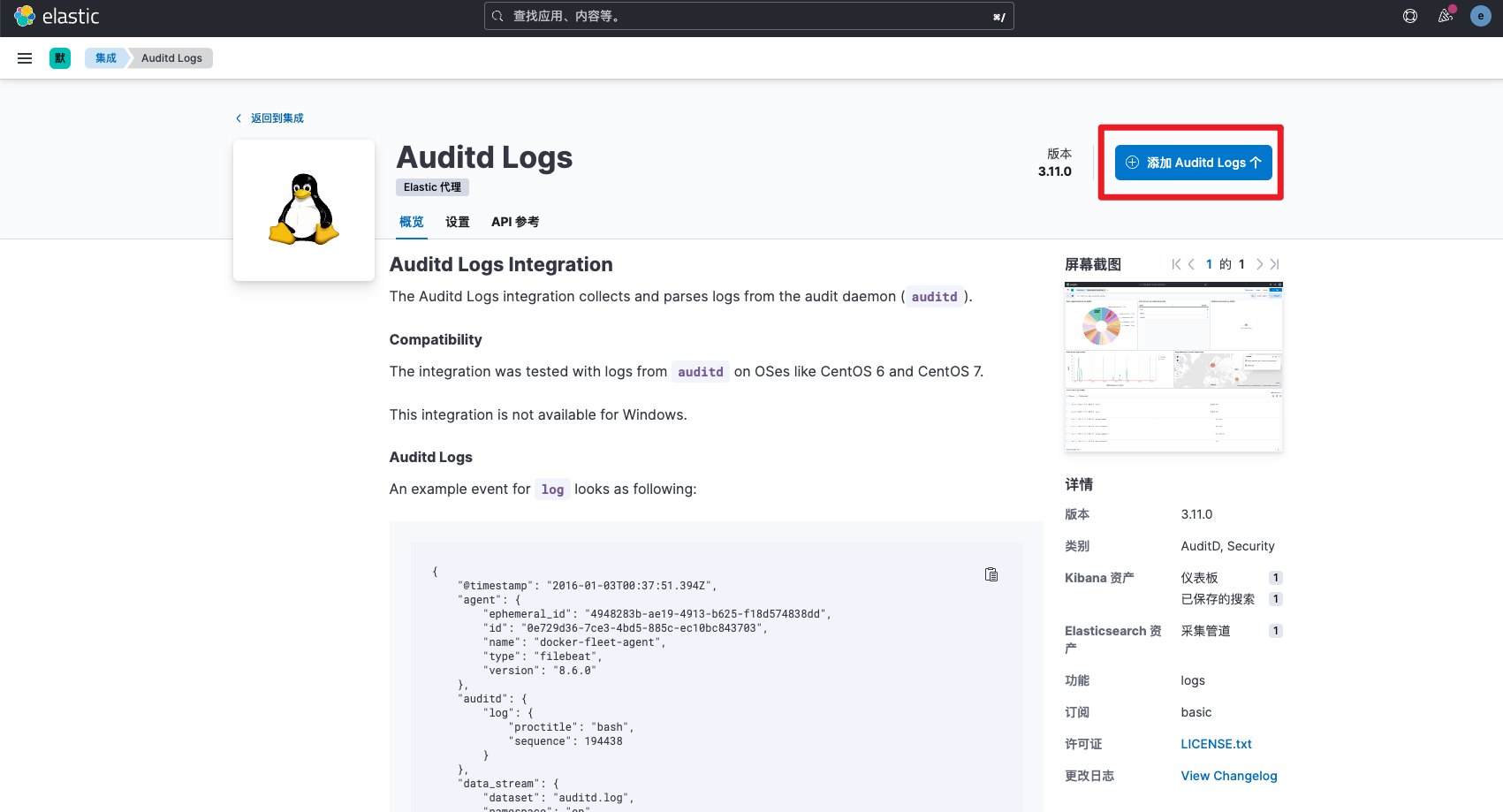
Task: Switch to the API 参考 tab
Action: (x=515, y=222)
